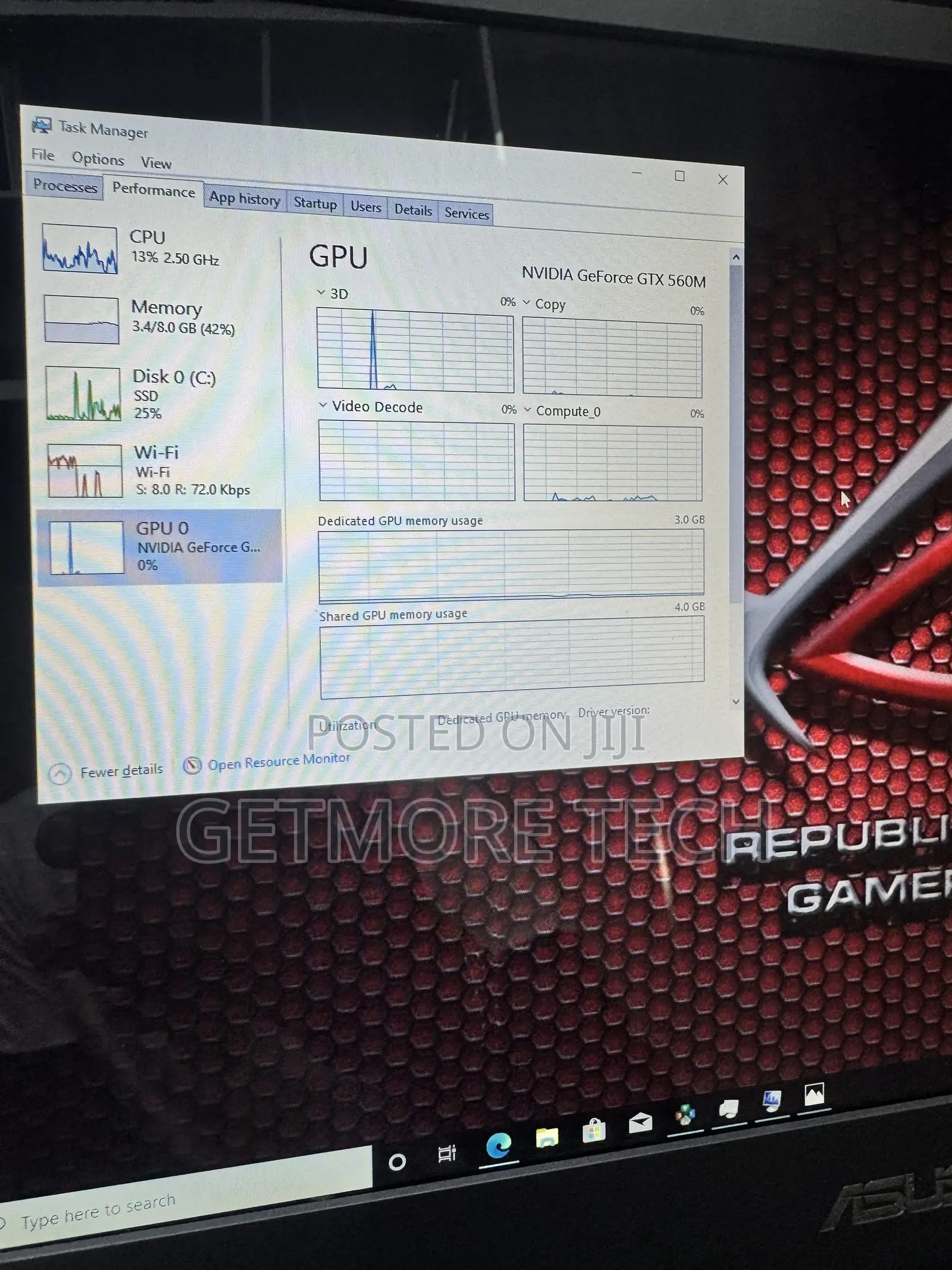Close the Task Manager window
The image size is (952, 1270).
[723, 179]
